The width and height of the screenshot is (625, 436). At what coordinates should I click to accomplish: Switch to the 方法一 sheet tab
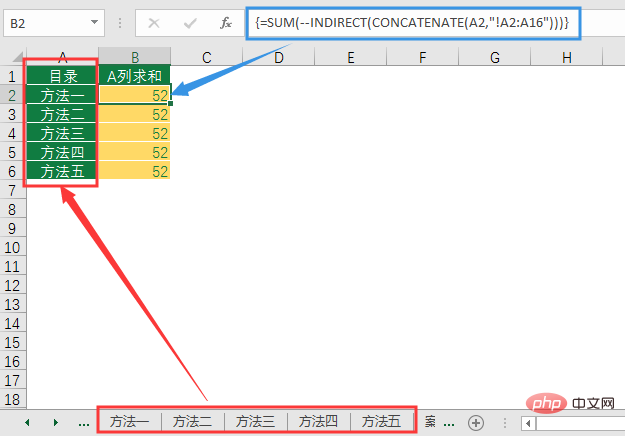[130, 422]
